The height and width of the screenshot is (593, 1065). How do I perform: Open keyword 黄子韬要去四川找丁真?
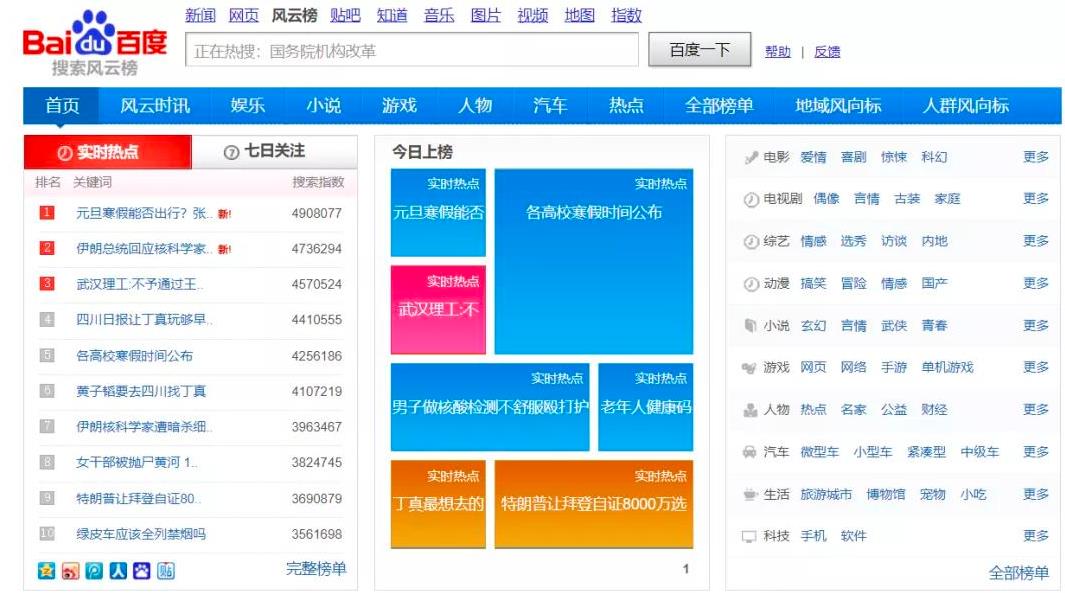[141, 391]
